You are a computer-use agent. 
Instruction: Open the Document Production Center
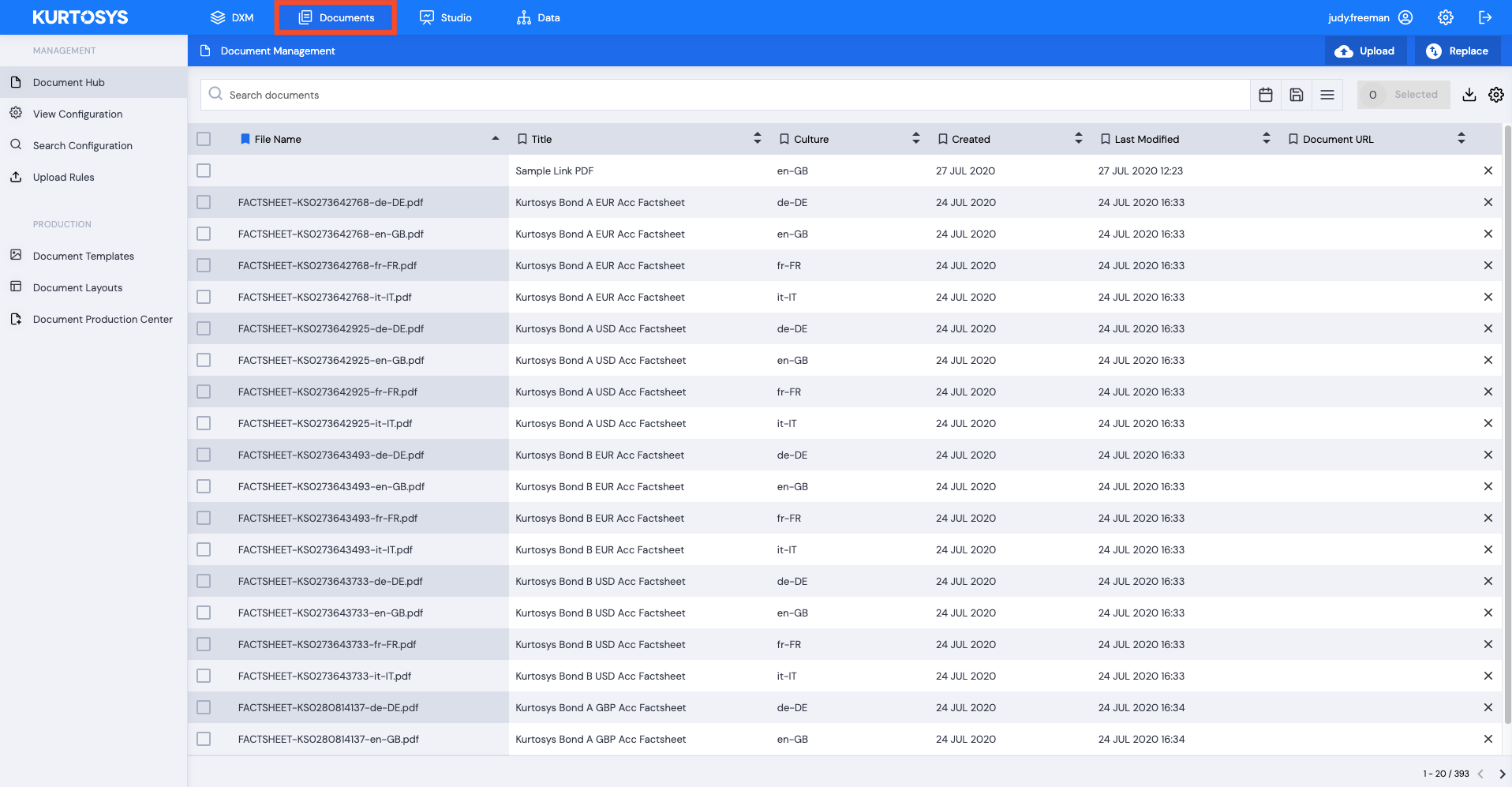[x=103, y=319]
